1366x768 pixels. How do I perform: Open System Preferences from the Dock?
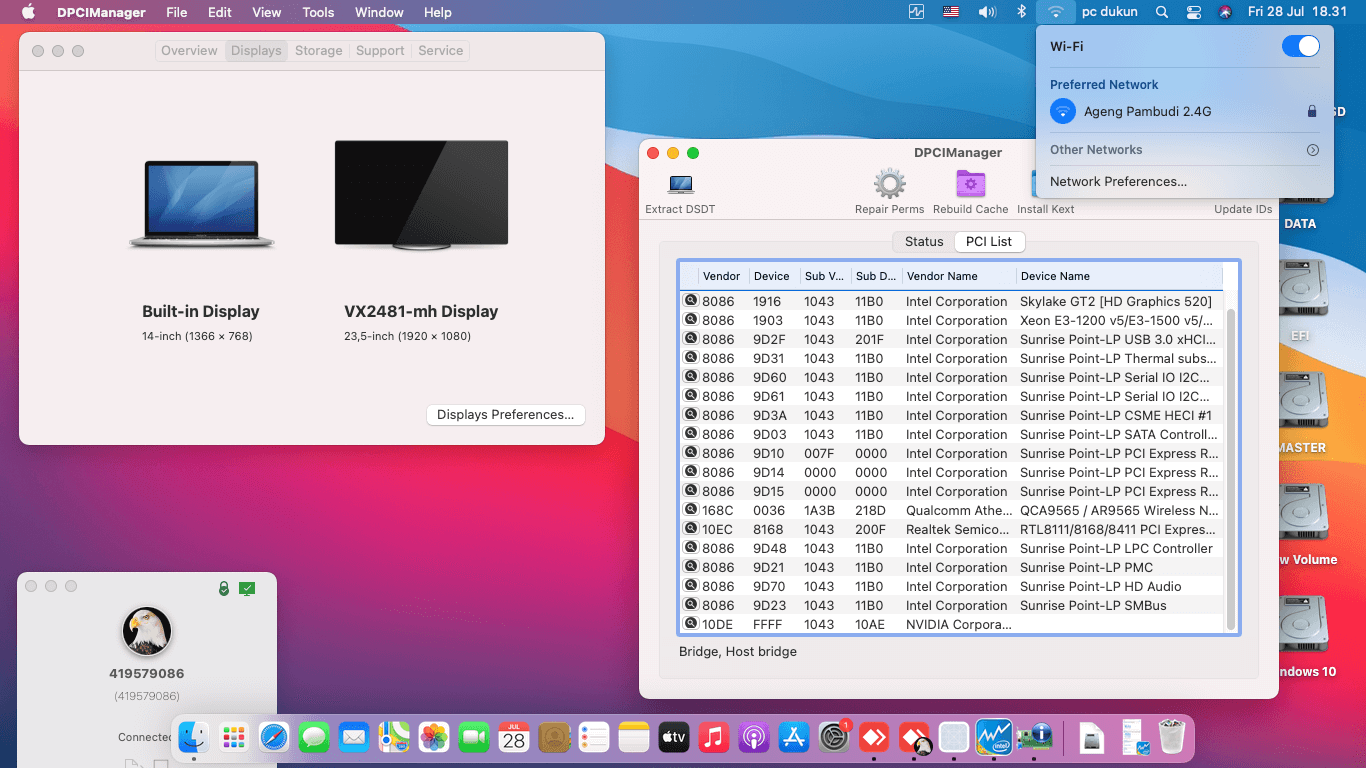(x=834, y=738)
